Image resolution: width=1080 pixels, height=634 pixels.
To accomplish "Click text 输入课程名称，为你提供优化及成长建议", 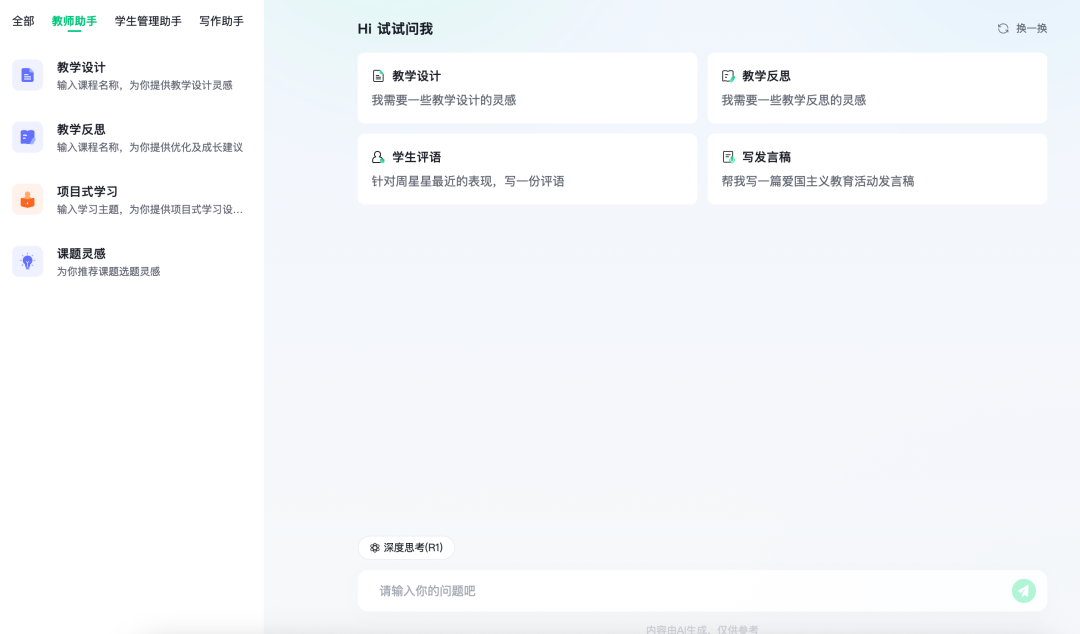I will point(149,147).
